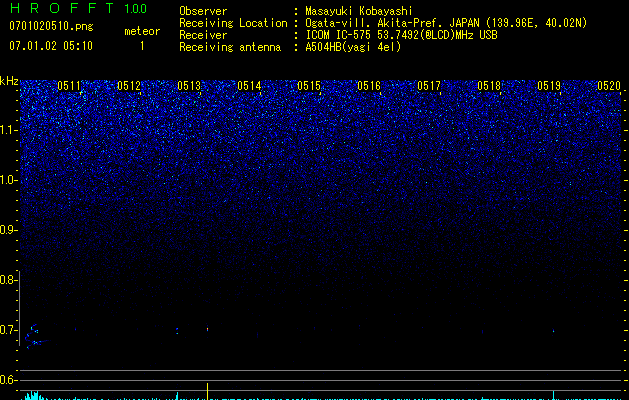The image size is (629, 400).
Task: Click the Ogata-vill. Akita-Pref. JAPAN location text
Action: pos(446,23)
